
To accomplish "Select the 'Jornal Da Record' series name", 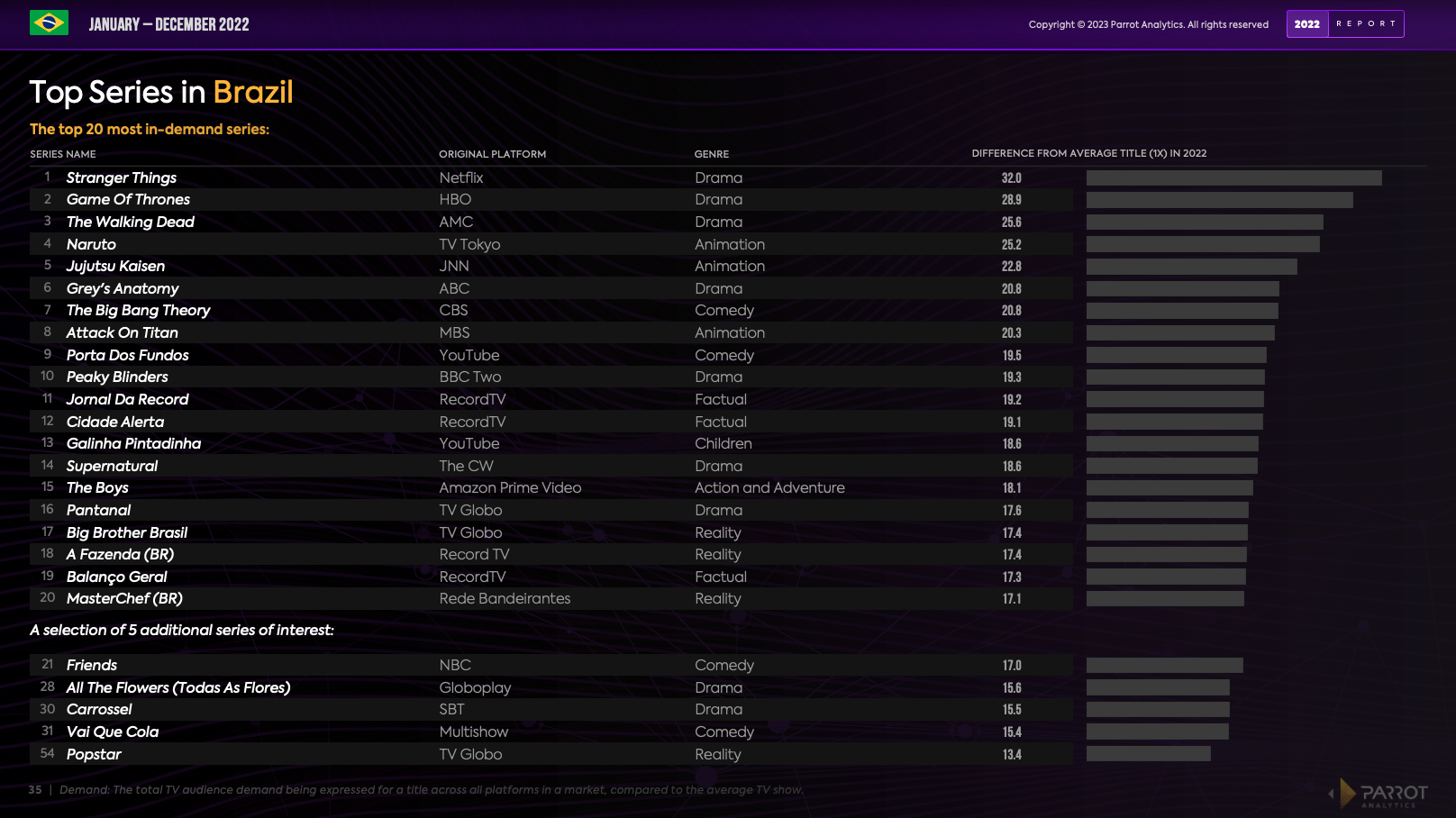I will pos(128,399).
